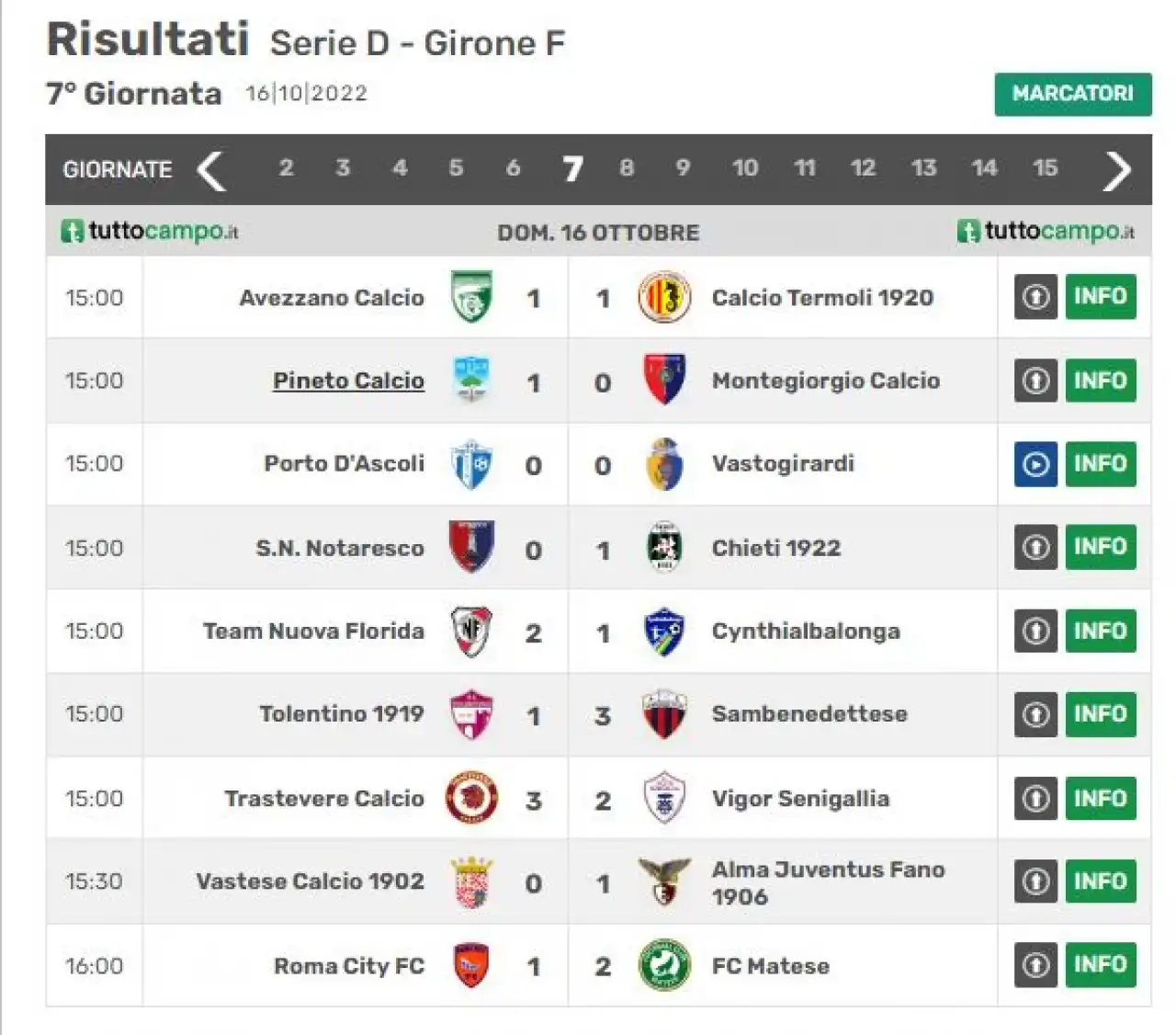
Task: Click the Avezzano Calcio team crest
Action: pos(471,297)
